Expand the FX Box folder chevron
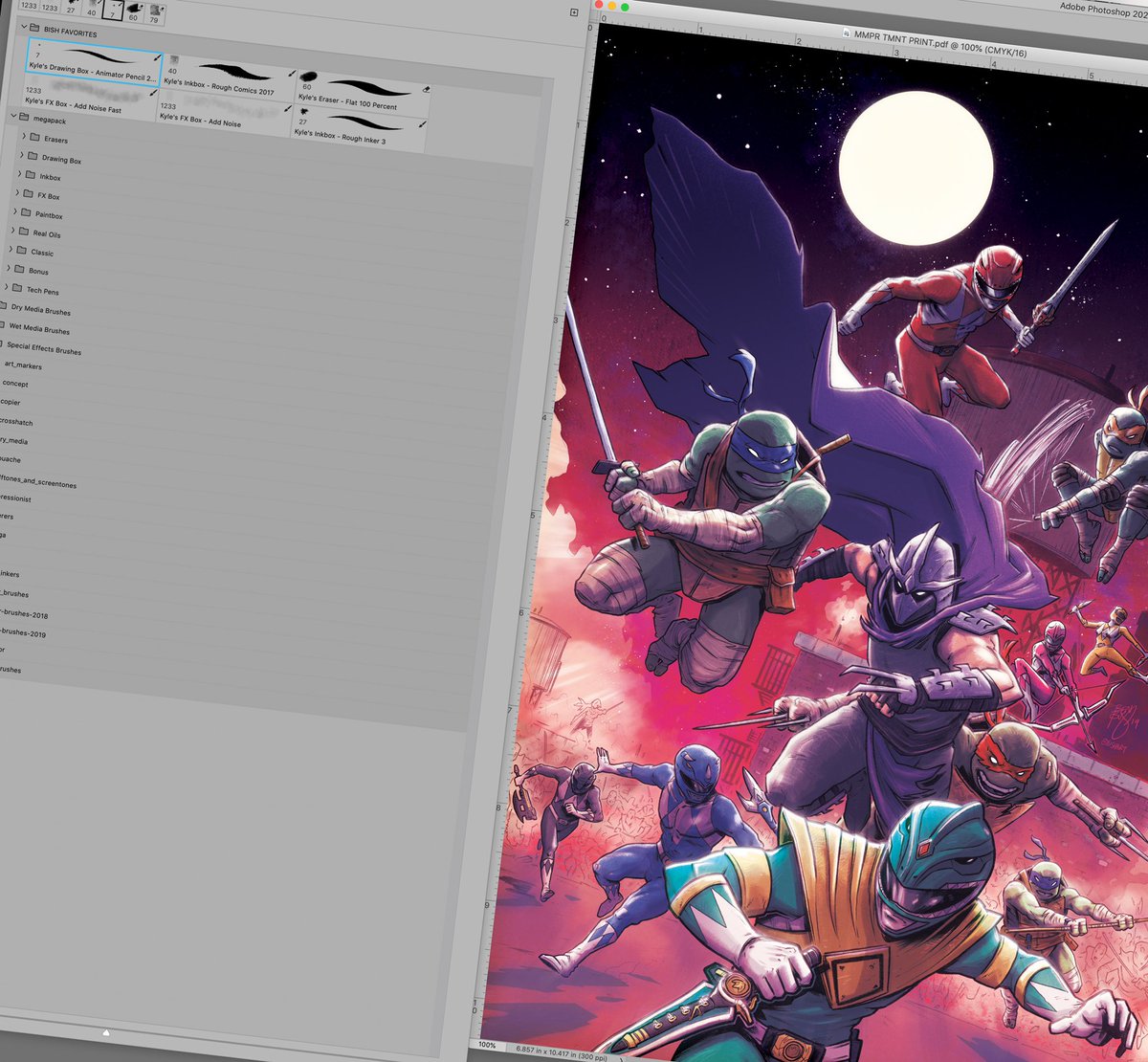Viewport: 1148px width, 1062px height. click(x=18, y=192)
